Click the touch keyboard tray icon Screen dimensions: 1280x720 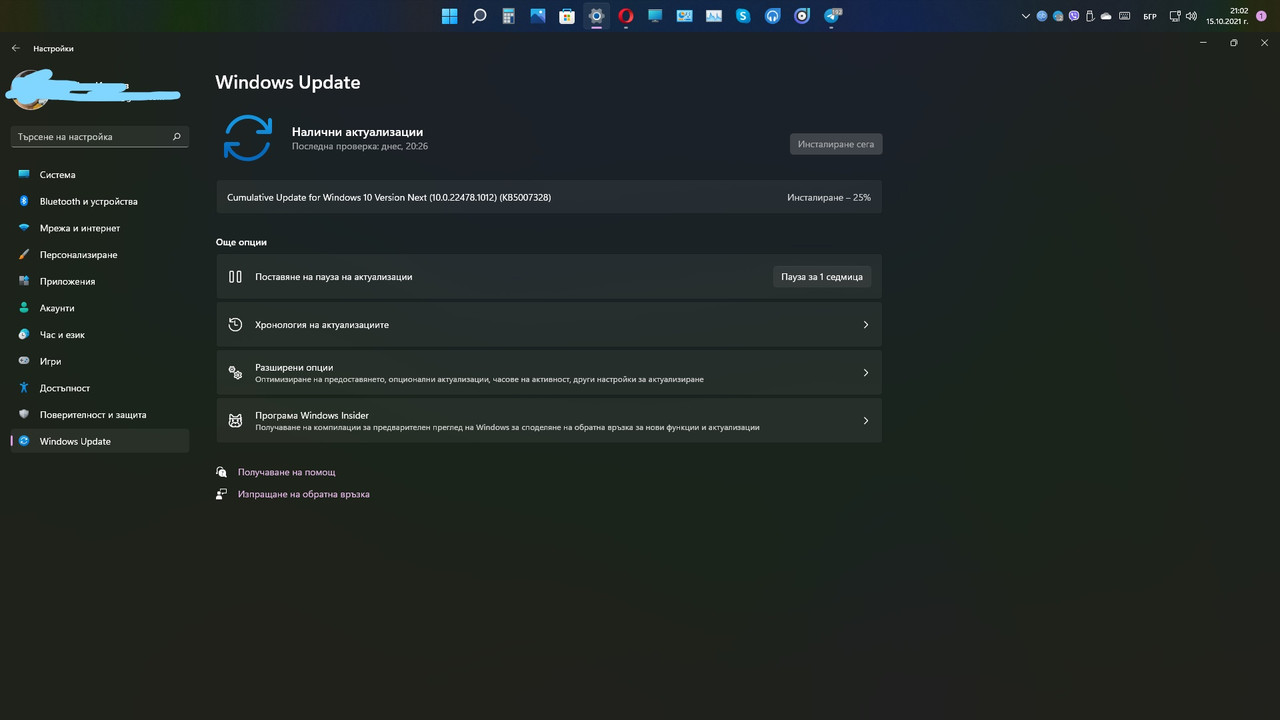pos(1125,16)
